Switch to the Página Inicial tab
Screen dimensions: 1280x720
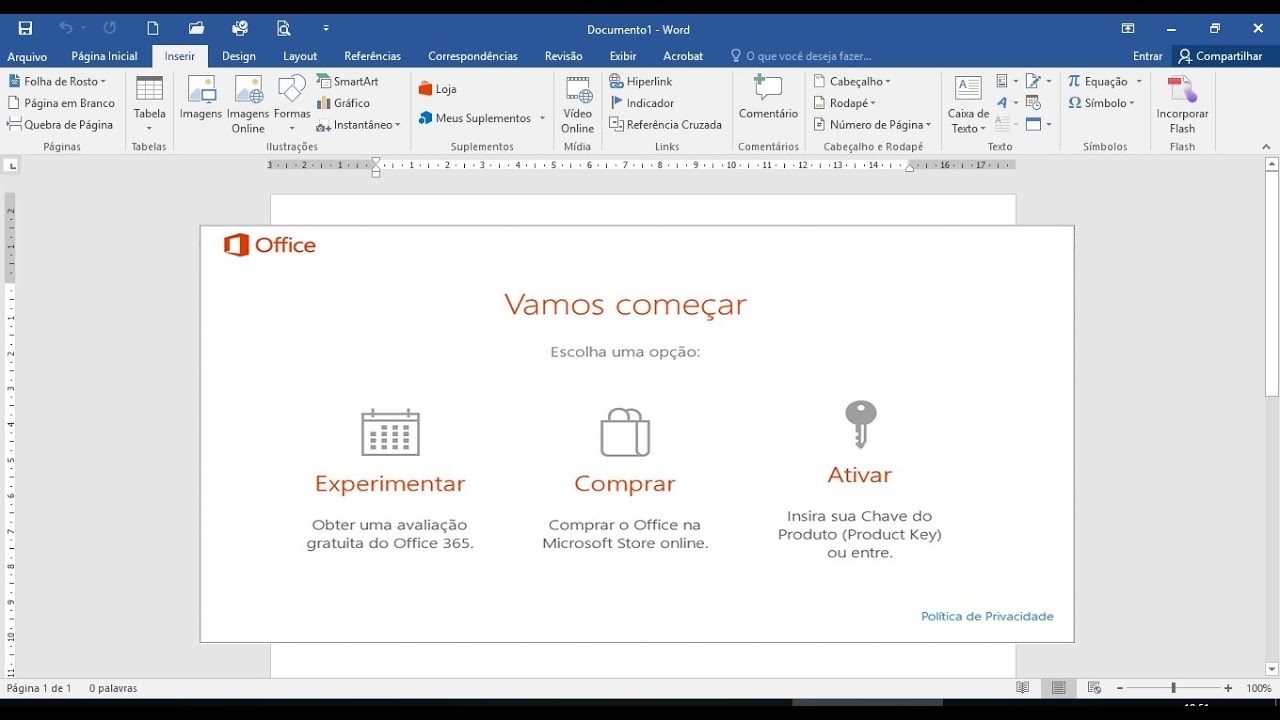pyautogui.click(x=104, y=56)
